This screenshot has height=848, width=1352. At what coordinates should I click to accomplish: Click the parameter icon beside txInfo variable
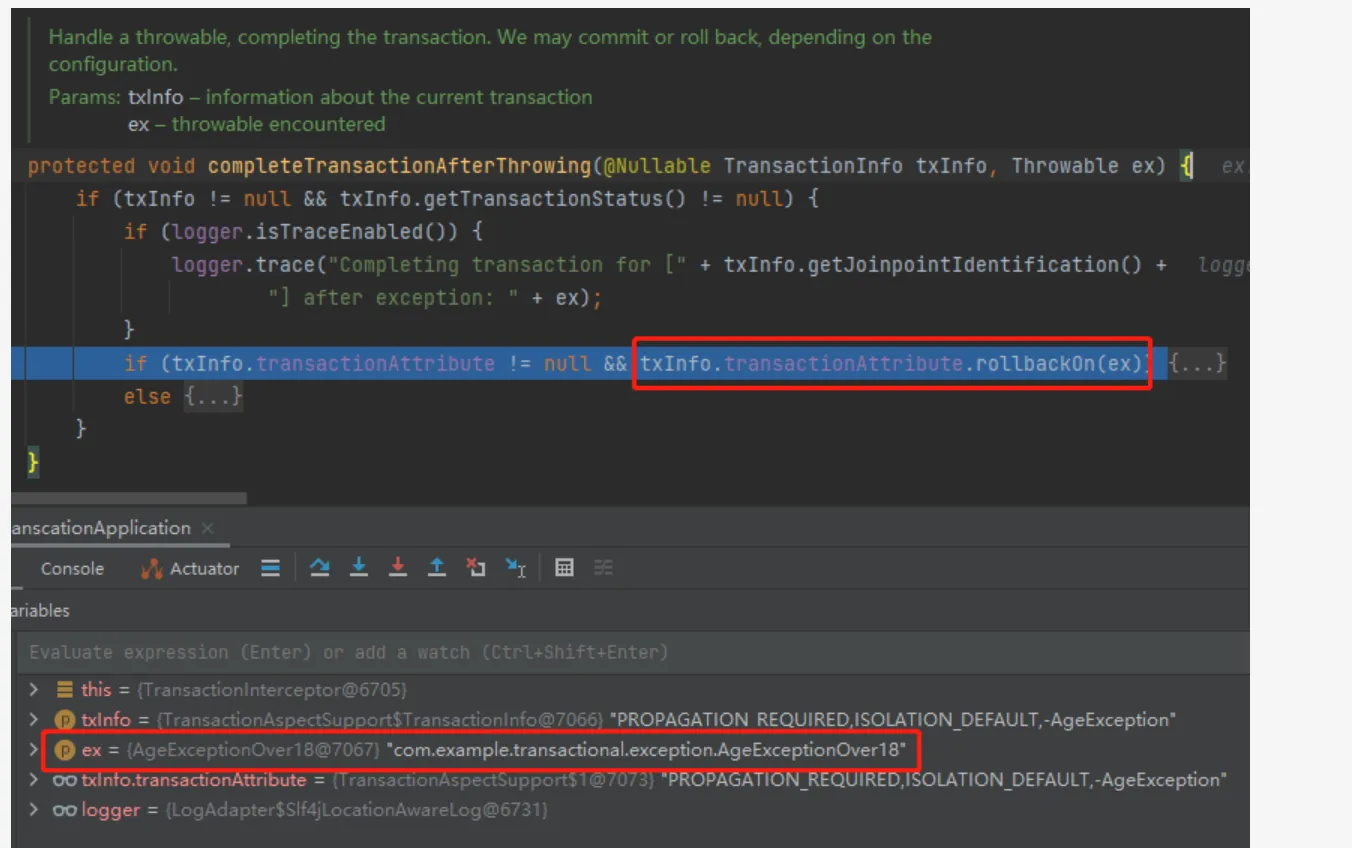pyautogui.click(x=65, y=719)
